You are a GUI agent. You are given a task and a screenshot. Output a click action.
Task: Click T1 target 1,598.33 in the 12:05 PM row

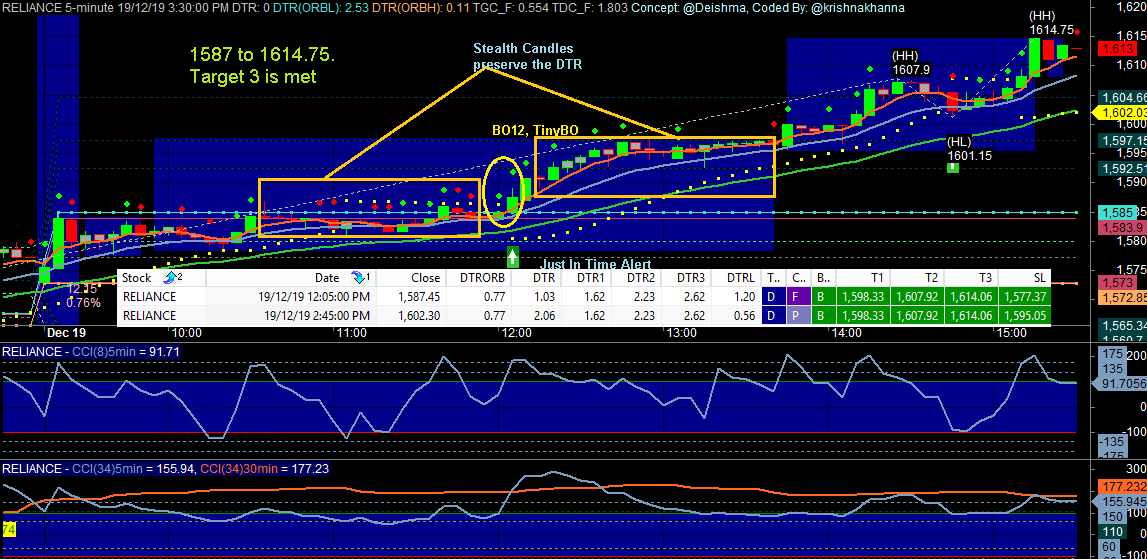pos(862,297)
